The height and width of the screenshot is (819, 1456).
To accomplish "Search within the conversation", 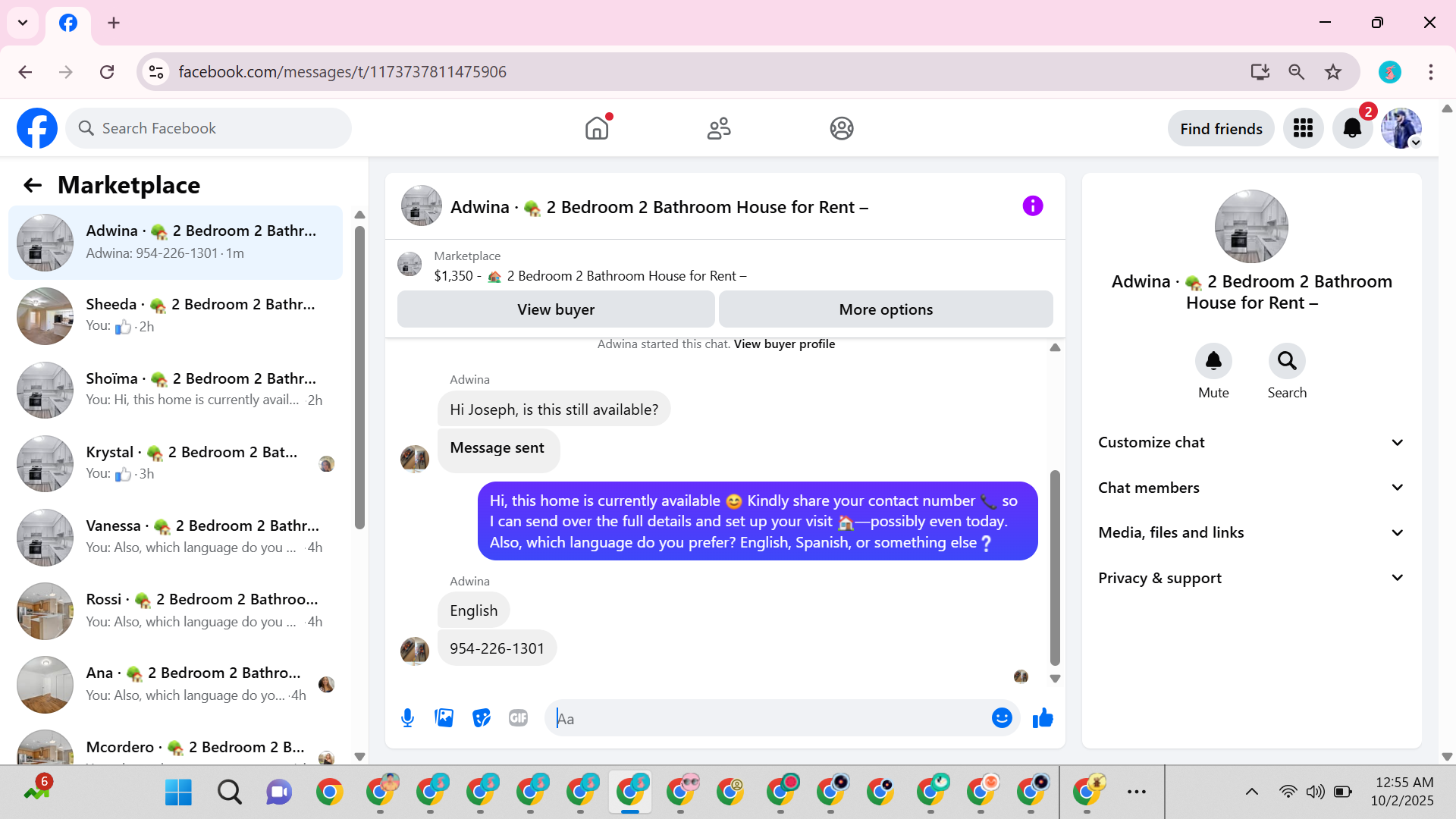I will tap(1287, 362).
